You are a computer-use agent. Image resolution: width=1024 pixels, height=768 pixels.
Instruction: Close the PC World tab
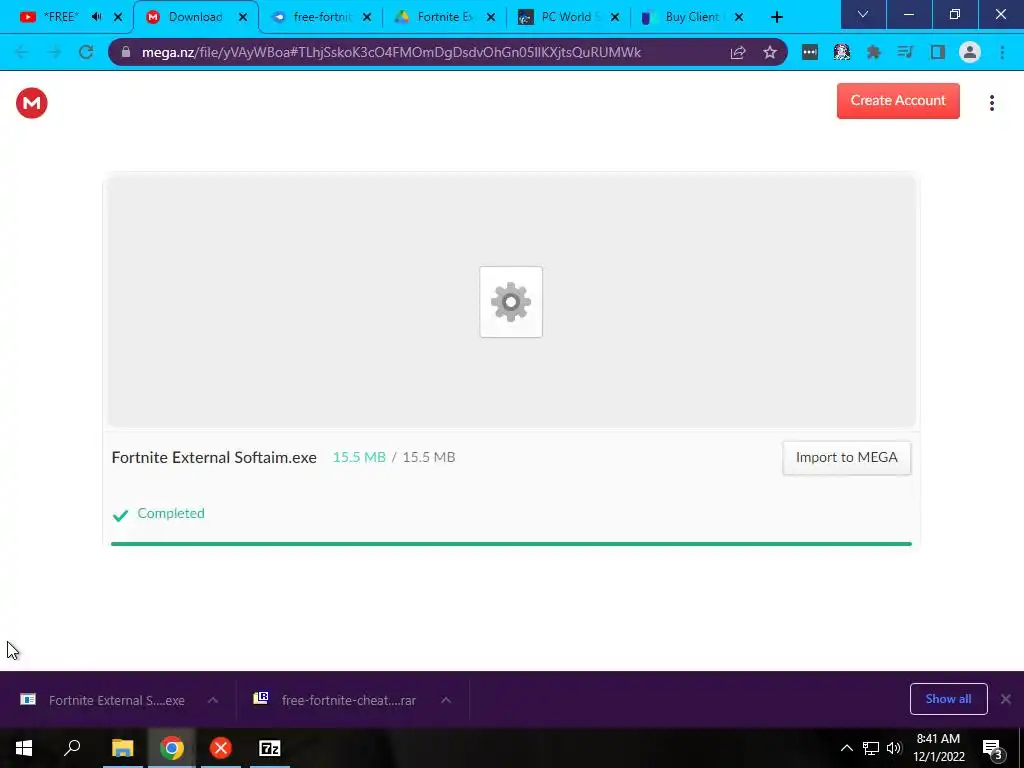coord(615,17)
